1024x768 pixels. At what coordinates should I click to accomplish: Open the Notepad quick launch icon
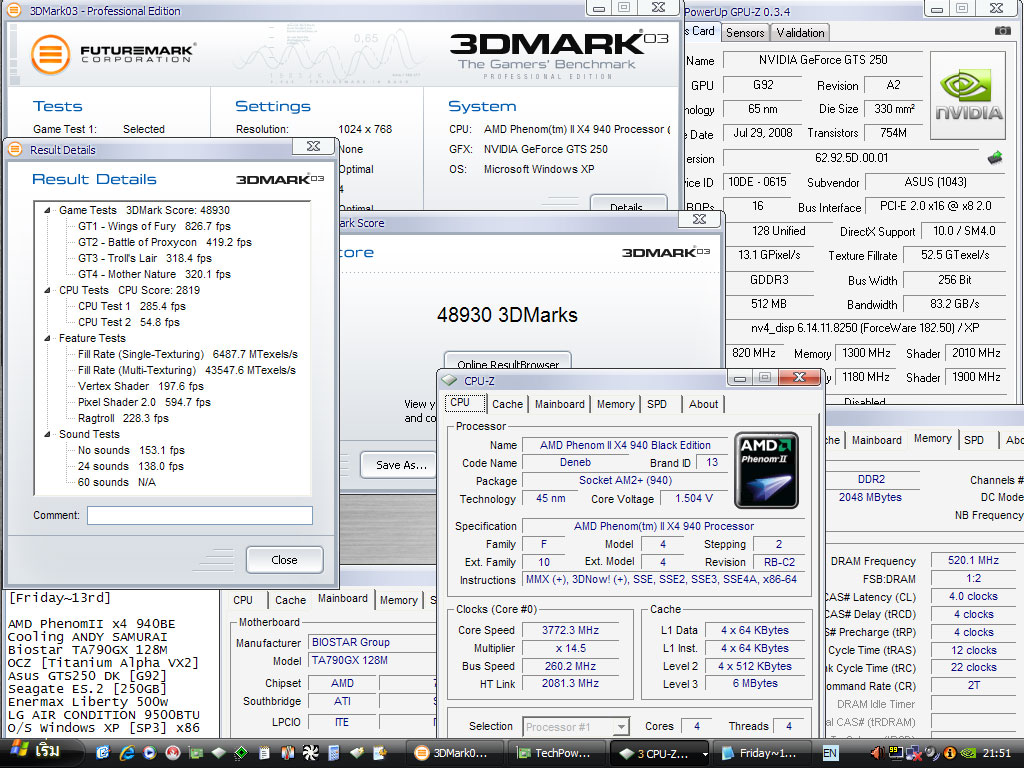(x=264, y=753)
